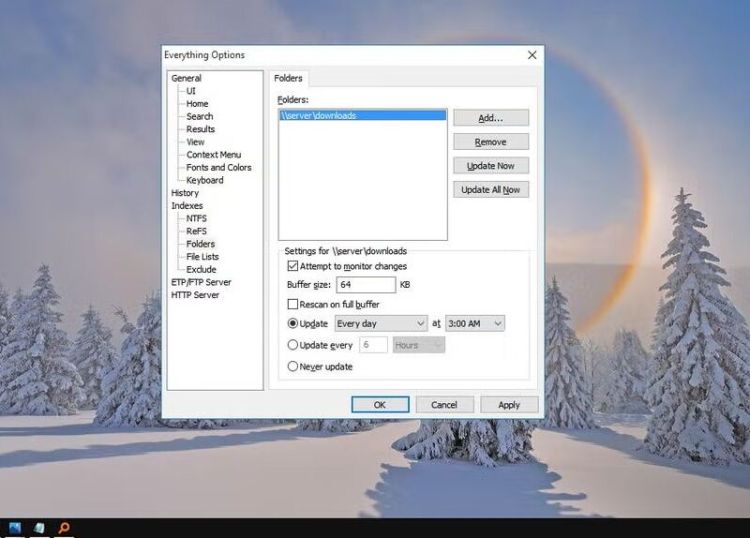Select Fonts and Colors in tree
This screenshot has height=538, width=750.
click(218, 168)
